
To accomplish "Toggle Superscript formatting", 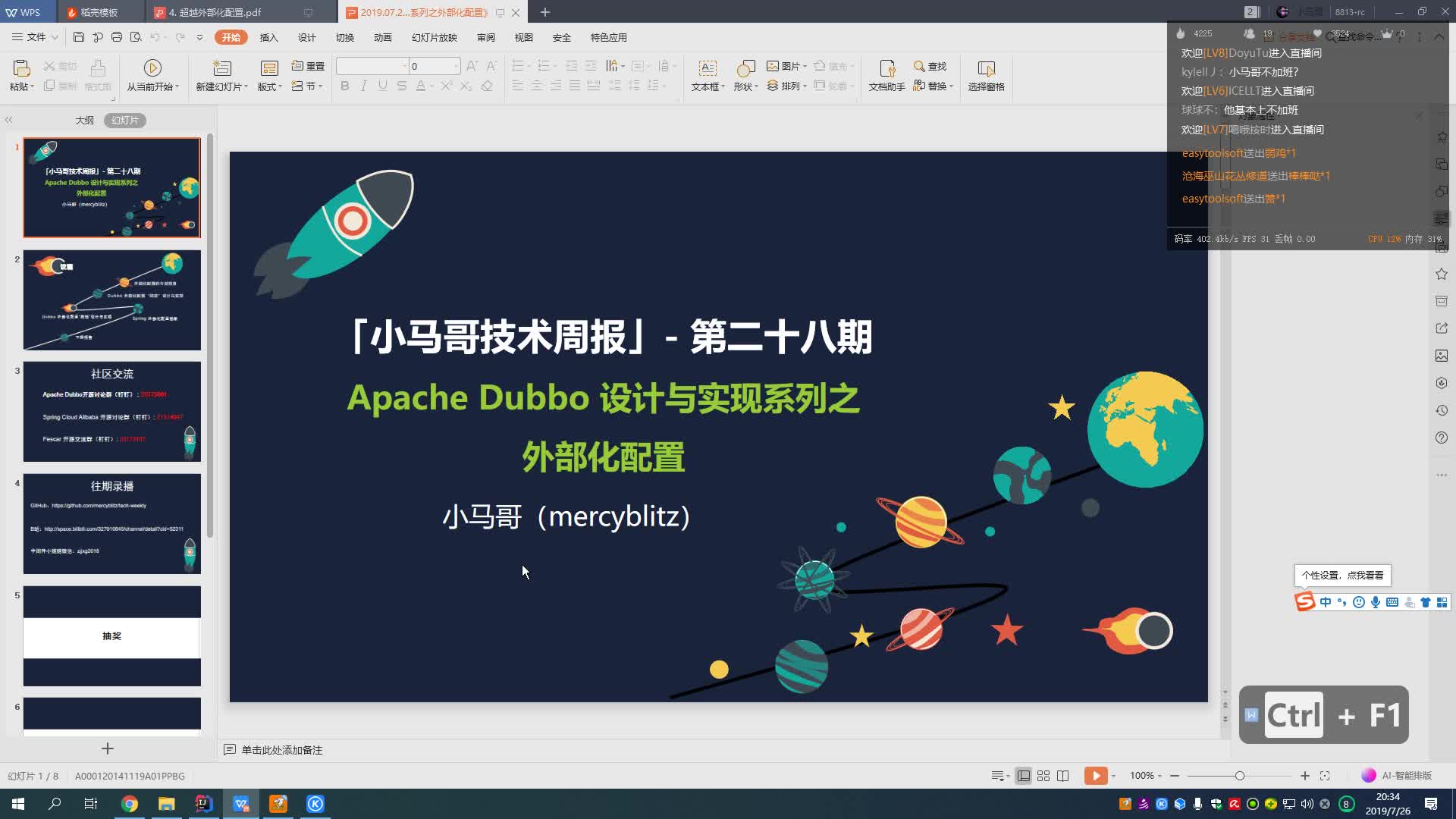I will pos(447,86).
